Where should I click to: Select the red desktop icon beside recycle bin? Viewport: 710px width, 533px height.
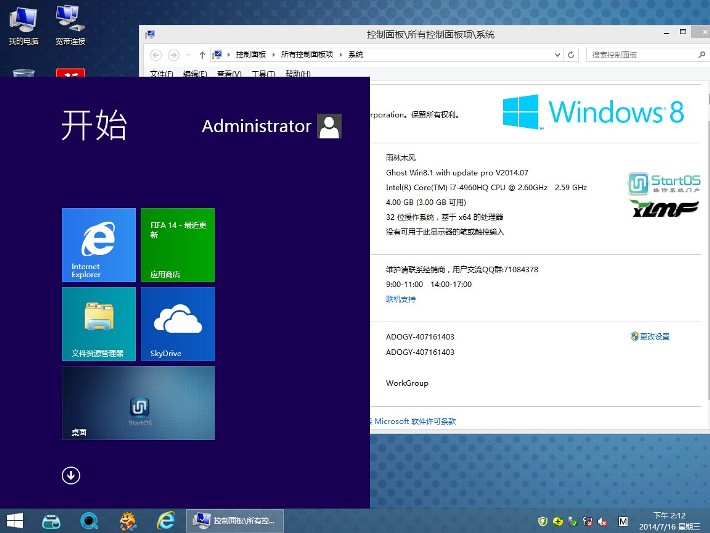pos(70,72)
